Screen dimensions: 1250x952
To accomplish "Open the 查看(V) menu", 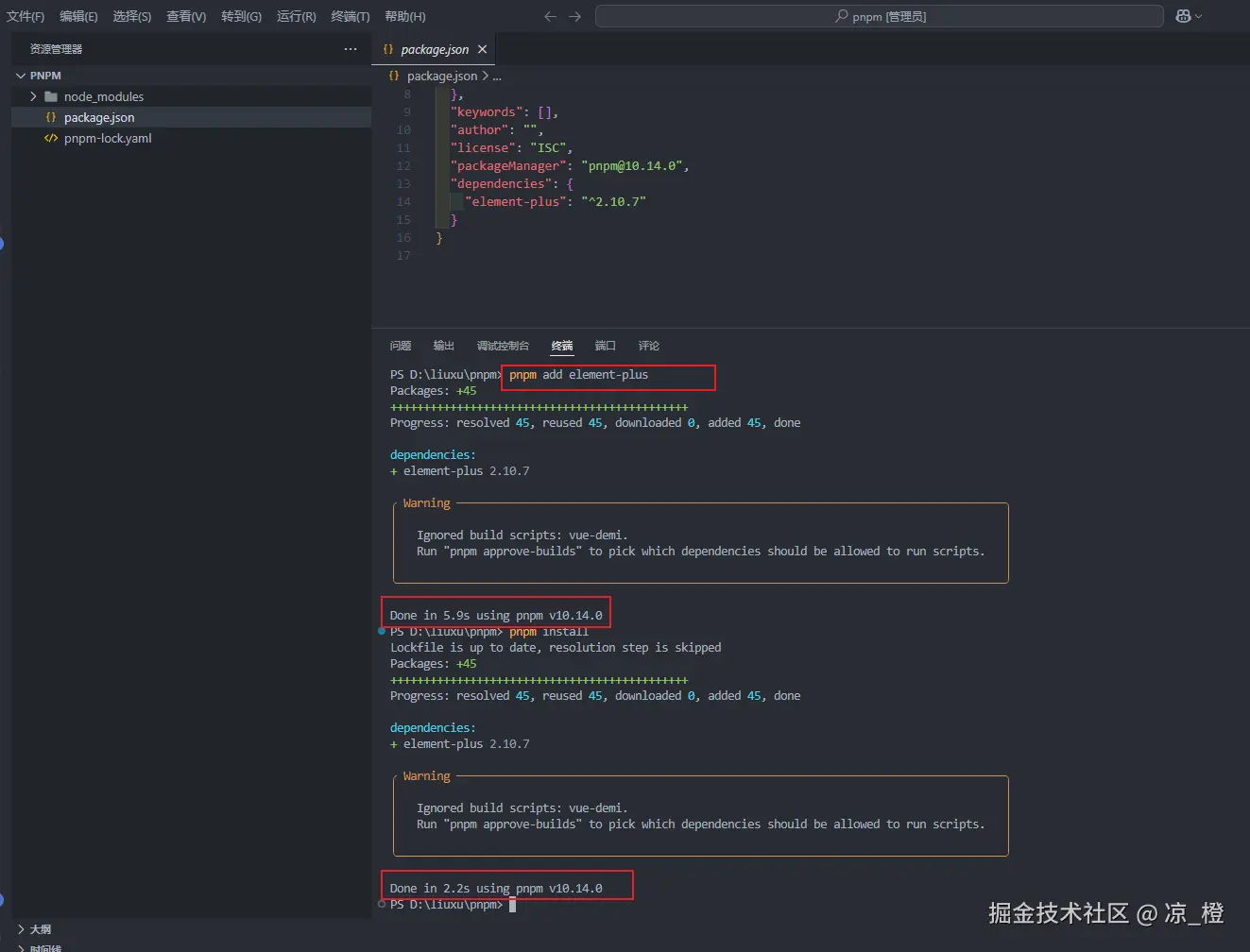I will [186, 16].
